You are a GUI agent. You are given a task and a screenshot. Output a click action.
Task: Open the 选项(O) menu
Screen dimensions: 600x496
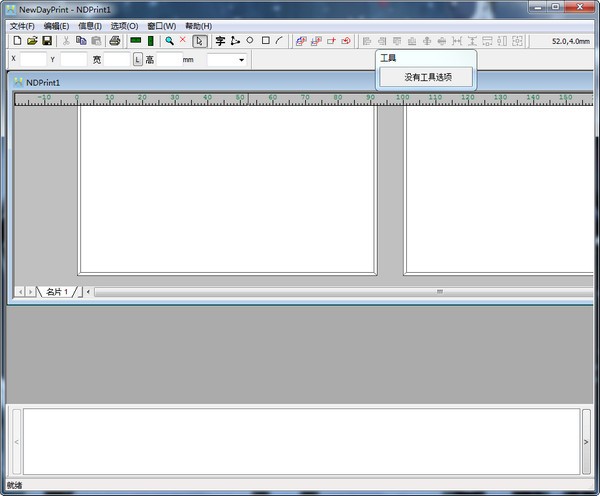pos(124,25)
